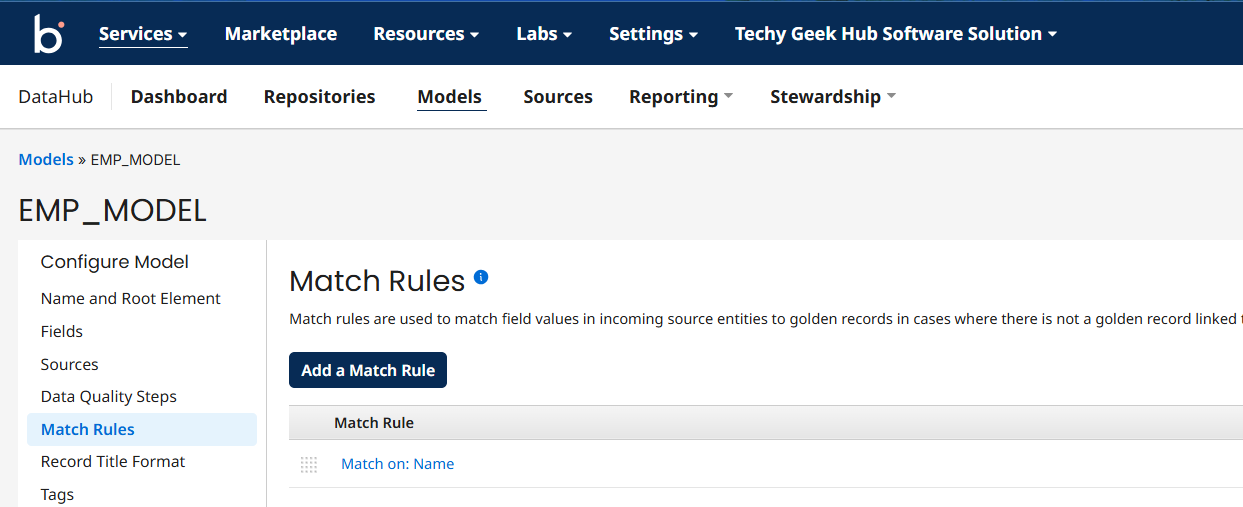Expand the Reporting dropdown

tap(680, 97)
